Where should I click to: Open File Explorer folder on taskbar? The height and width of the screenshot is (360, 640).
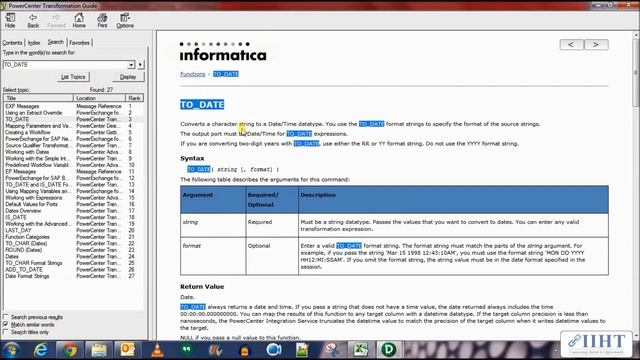[98, 350]
